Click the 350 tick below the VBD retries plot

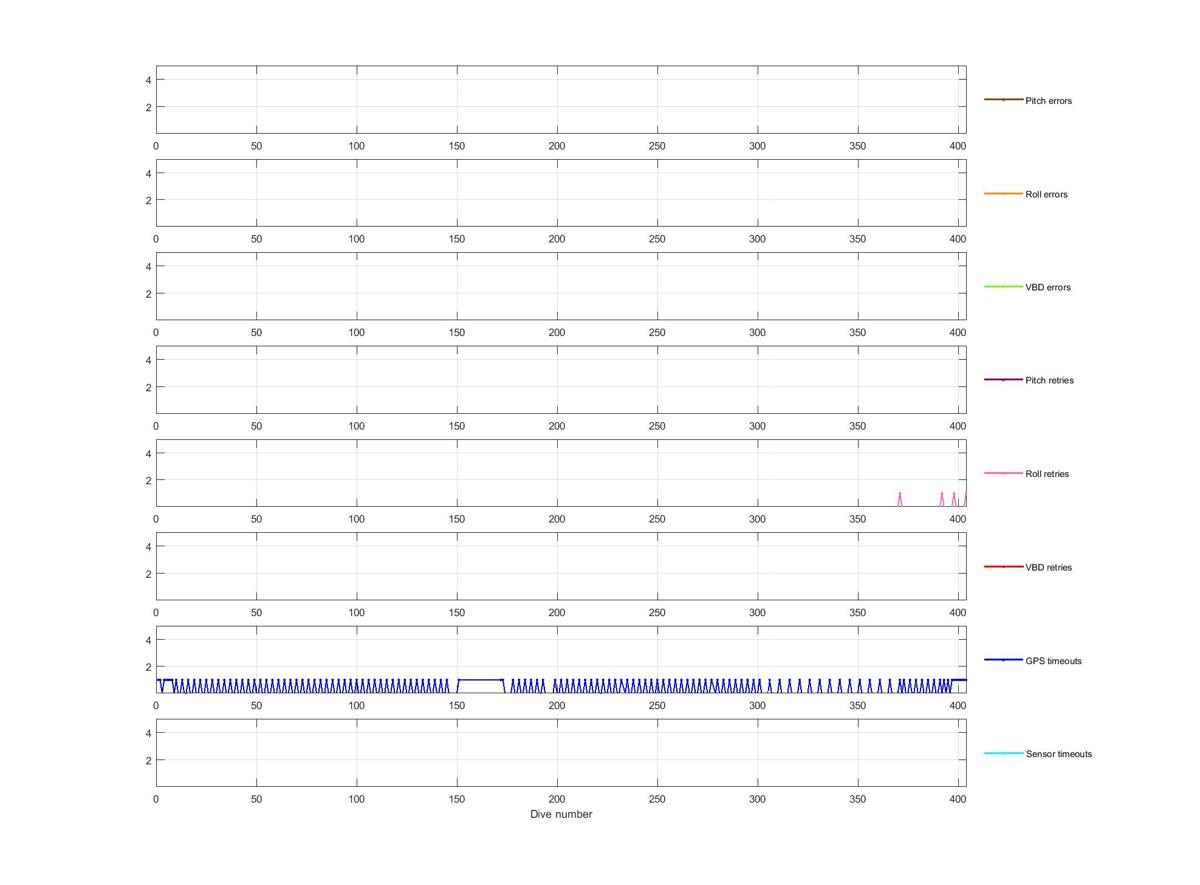click(x=857, y=613)
